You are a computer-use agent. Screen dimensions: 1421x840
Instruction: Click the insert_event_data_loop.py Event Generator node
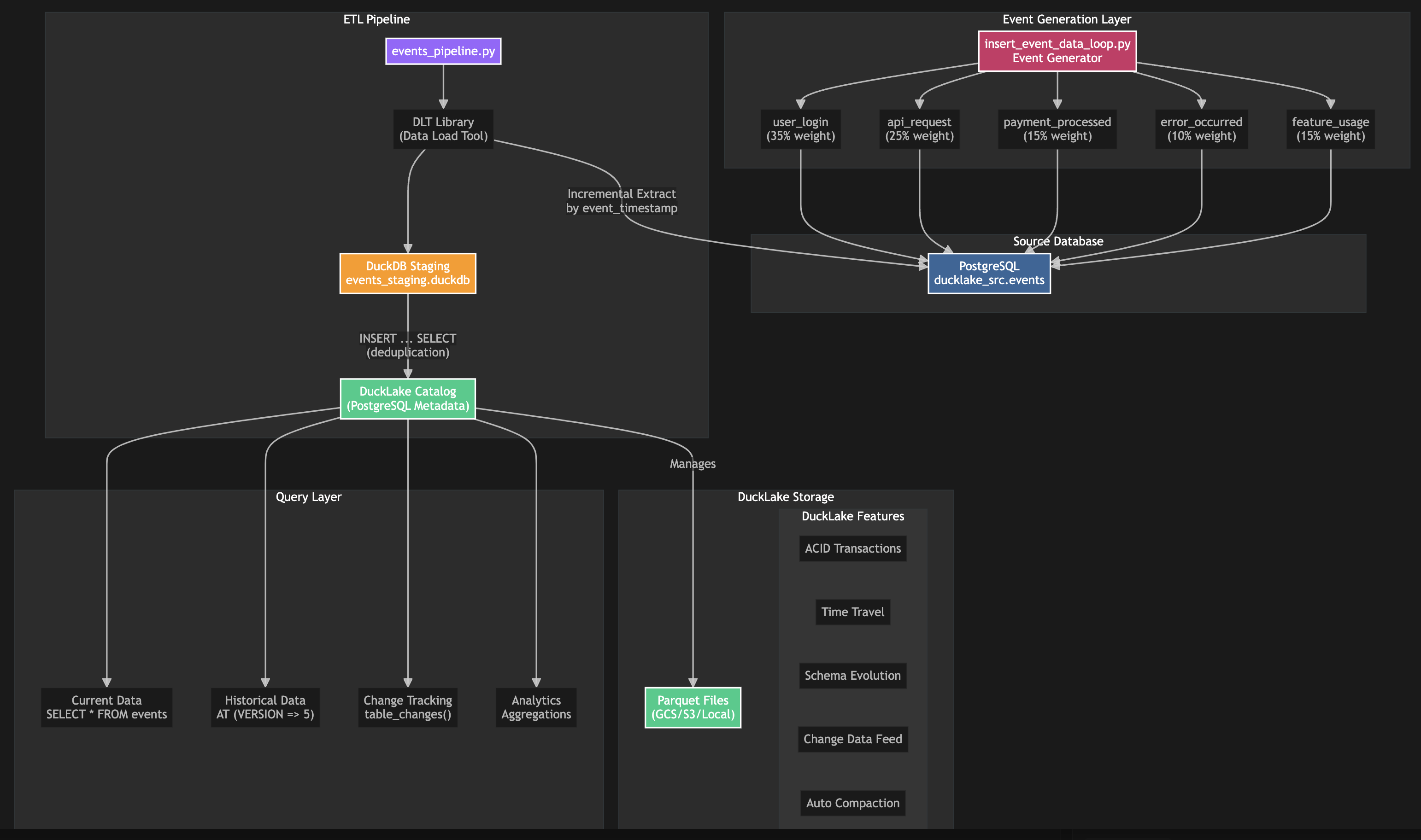[1057, 51]
